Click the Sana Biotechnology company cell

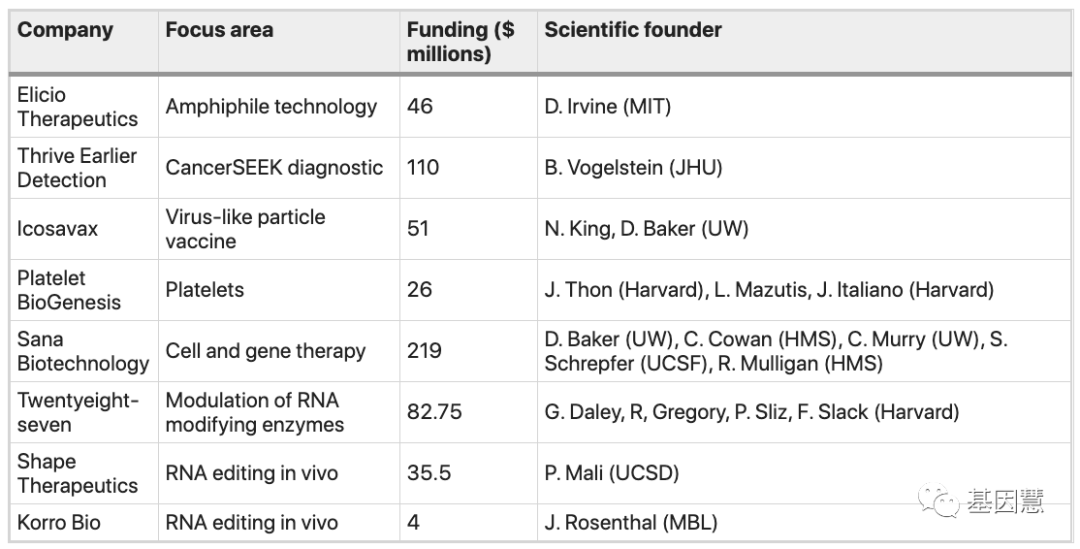point(83,351)
